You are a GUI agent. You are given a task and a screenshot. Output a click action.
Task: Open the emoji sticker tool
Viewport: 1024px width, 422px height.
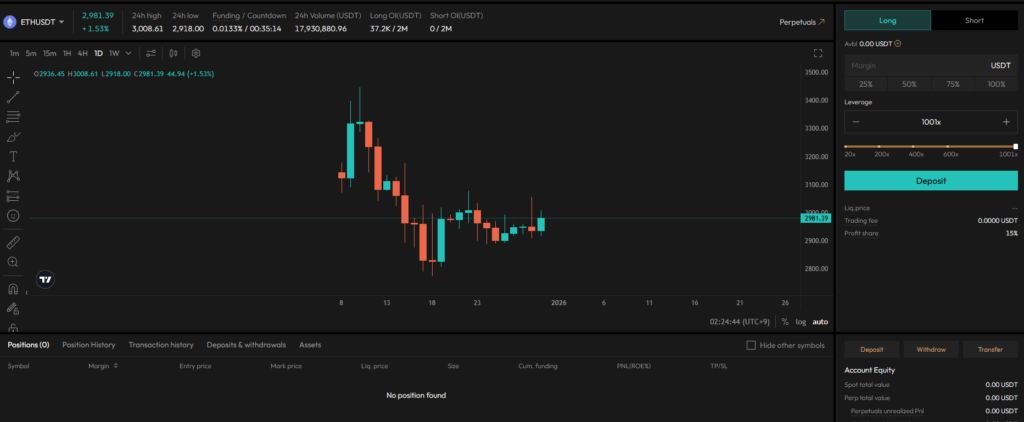pyautogui.click(x=13, y=215)
